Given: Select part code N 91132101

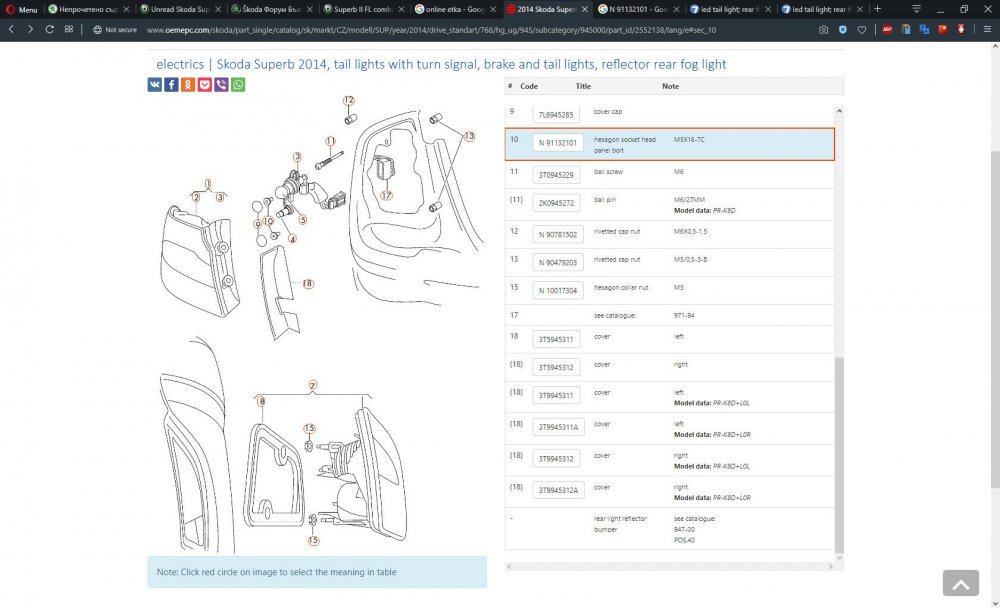Looking at the screenshot, I should (x=557, y=143).
